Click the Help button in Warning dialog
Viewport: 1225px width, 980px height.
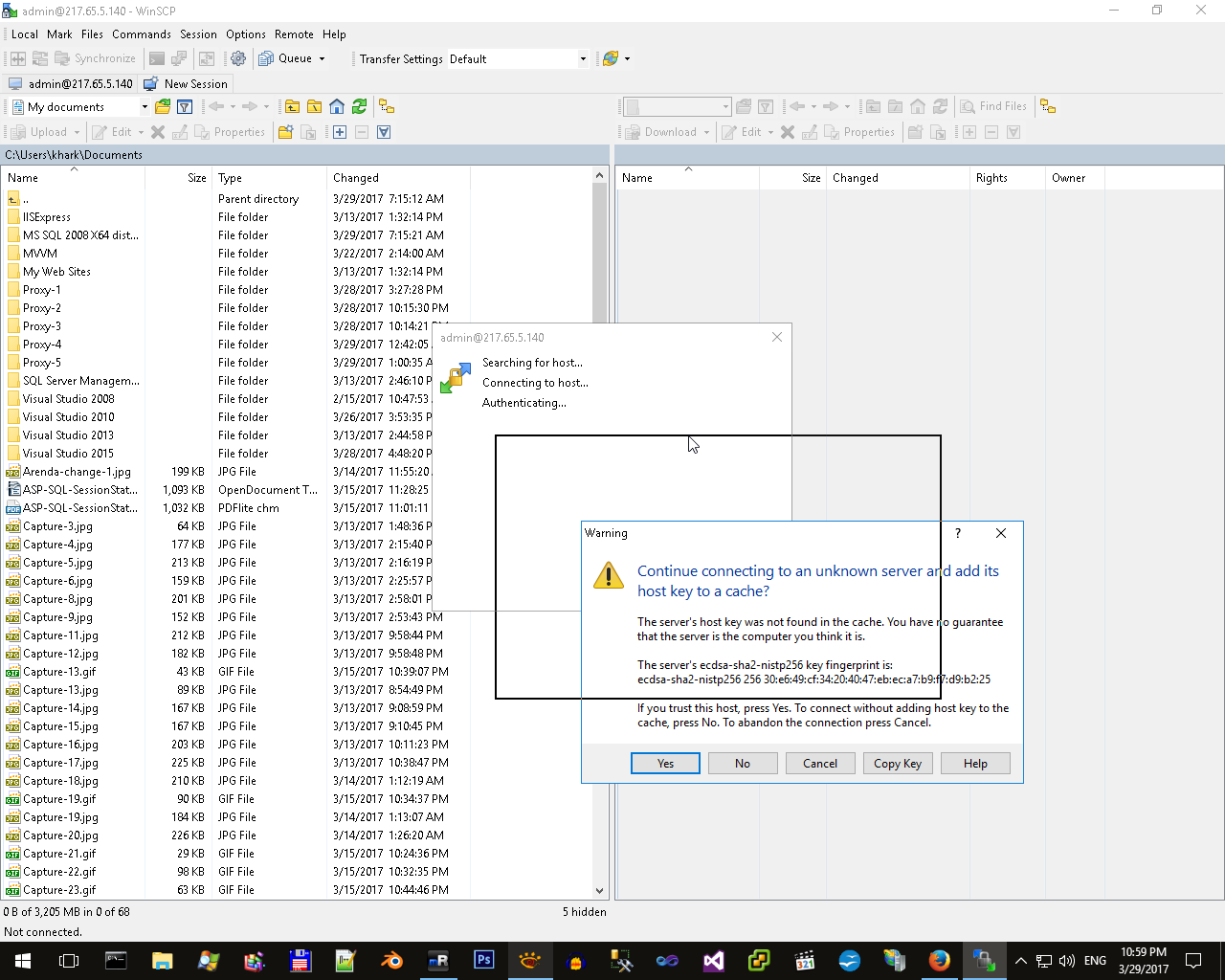(975, 763)
